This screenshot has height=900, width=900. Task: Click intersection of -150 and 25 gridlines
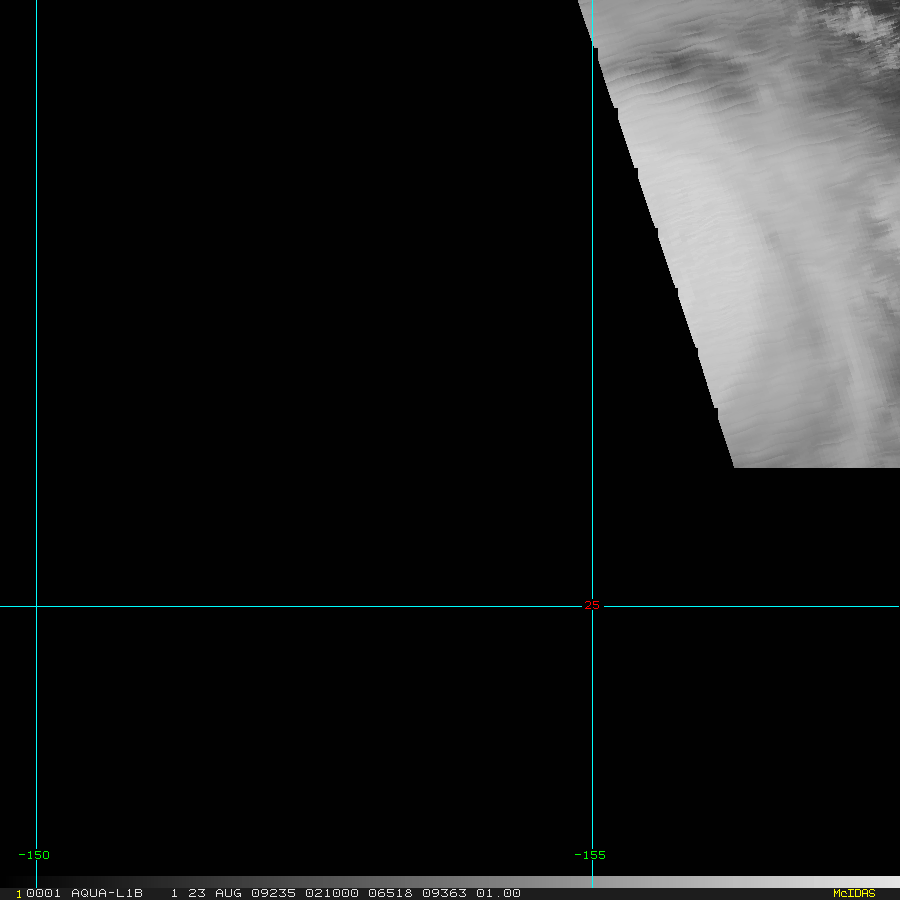point(36,606)
